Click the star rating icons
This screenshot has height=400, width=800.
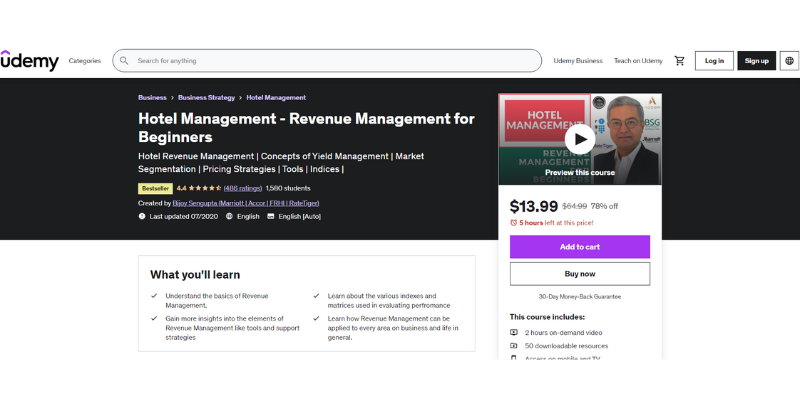205,188
